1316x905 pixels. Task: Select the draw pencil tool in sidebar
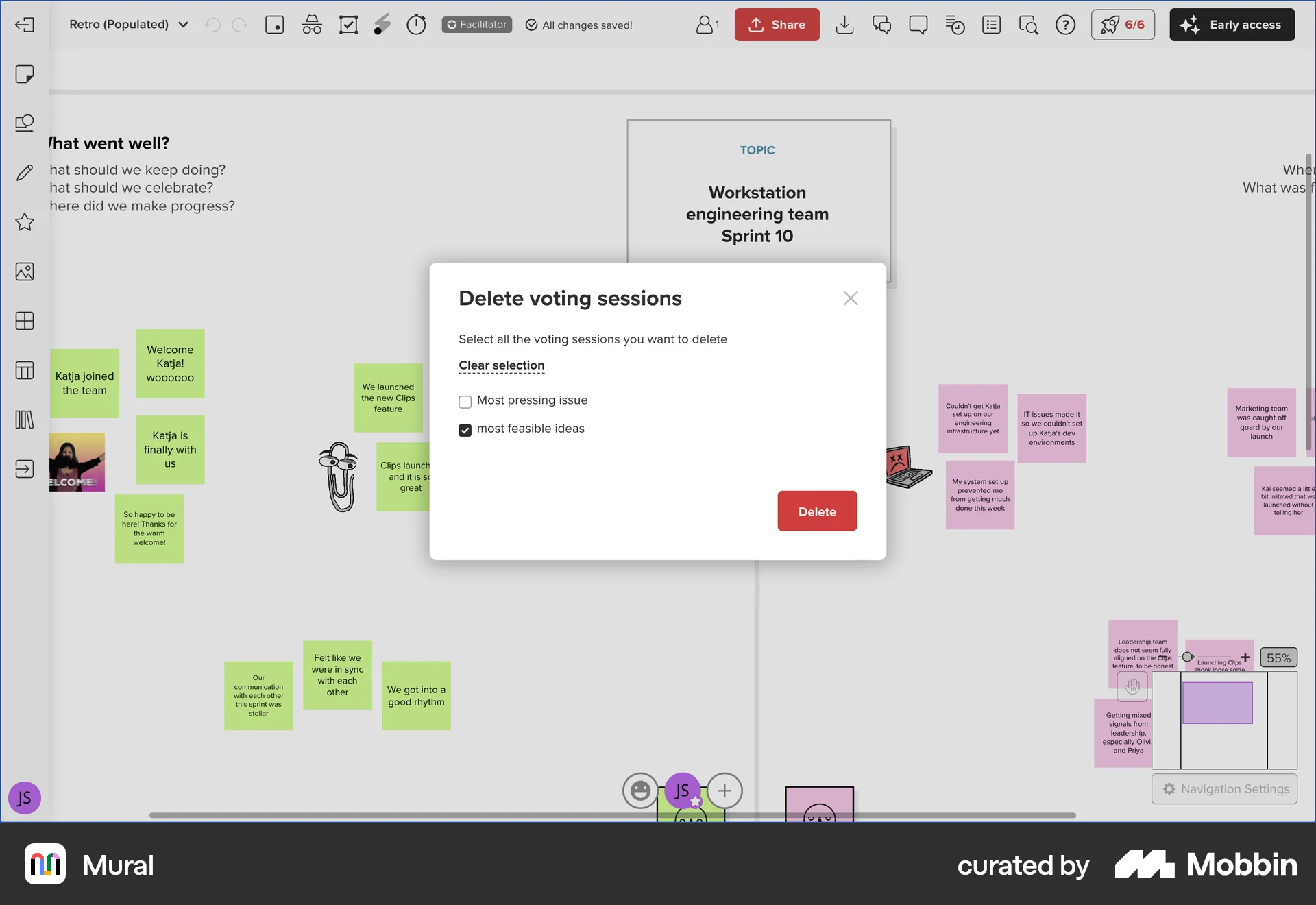click(x=25, y=173)
